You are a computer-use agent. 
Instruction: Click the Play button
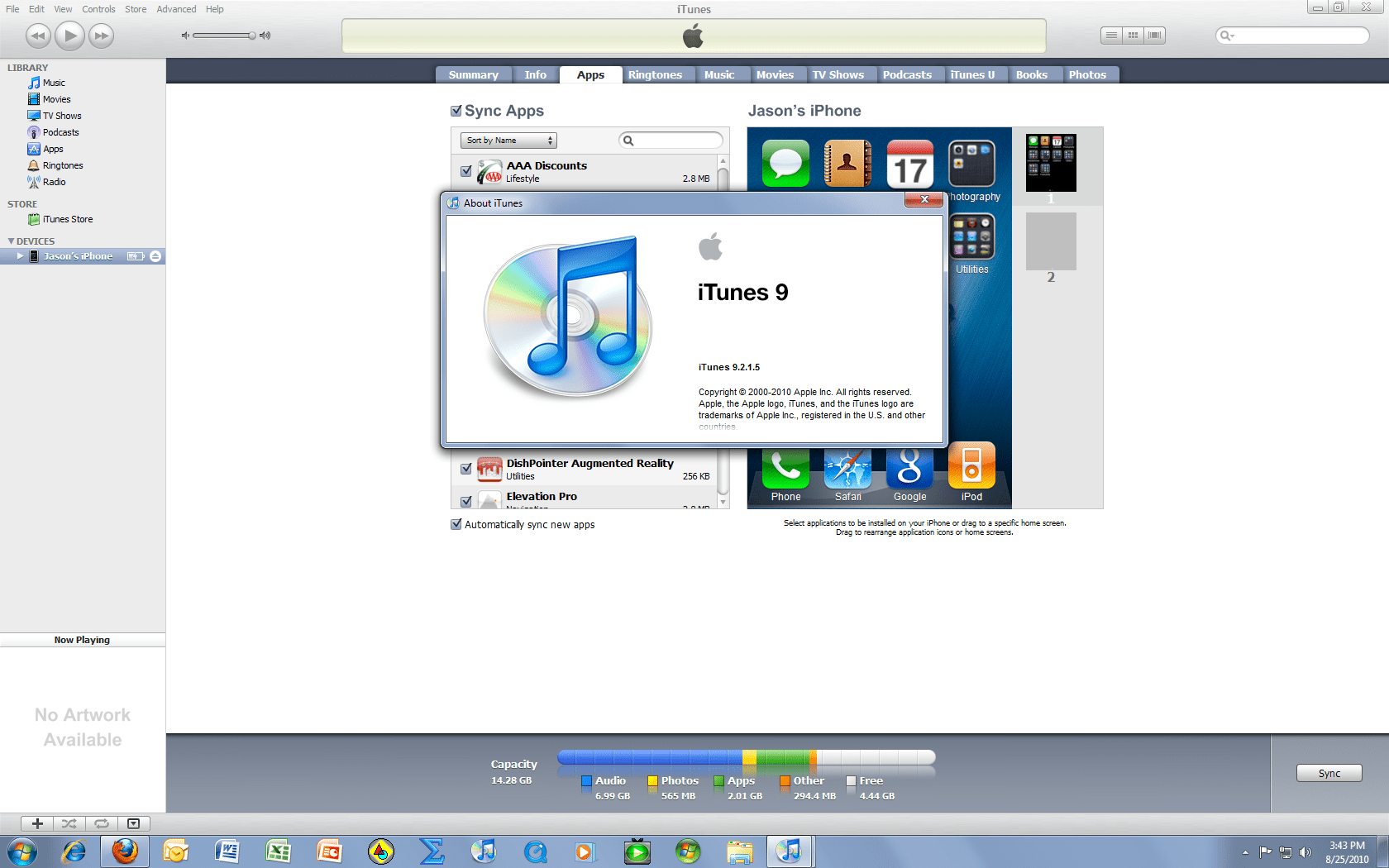point(69,36)
